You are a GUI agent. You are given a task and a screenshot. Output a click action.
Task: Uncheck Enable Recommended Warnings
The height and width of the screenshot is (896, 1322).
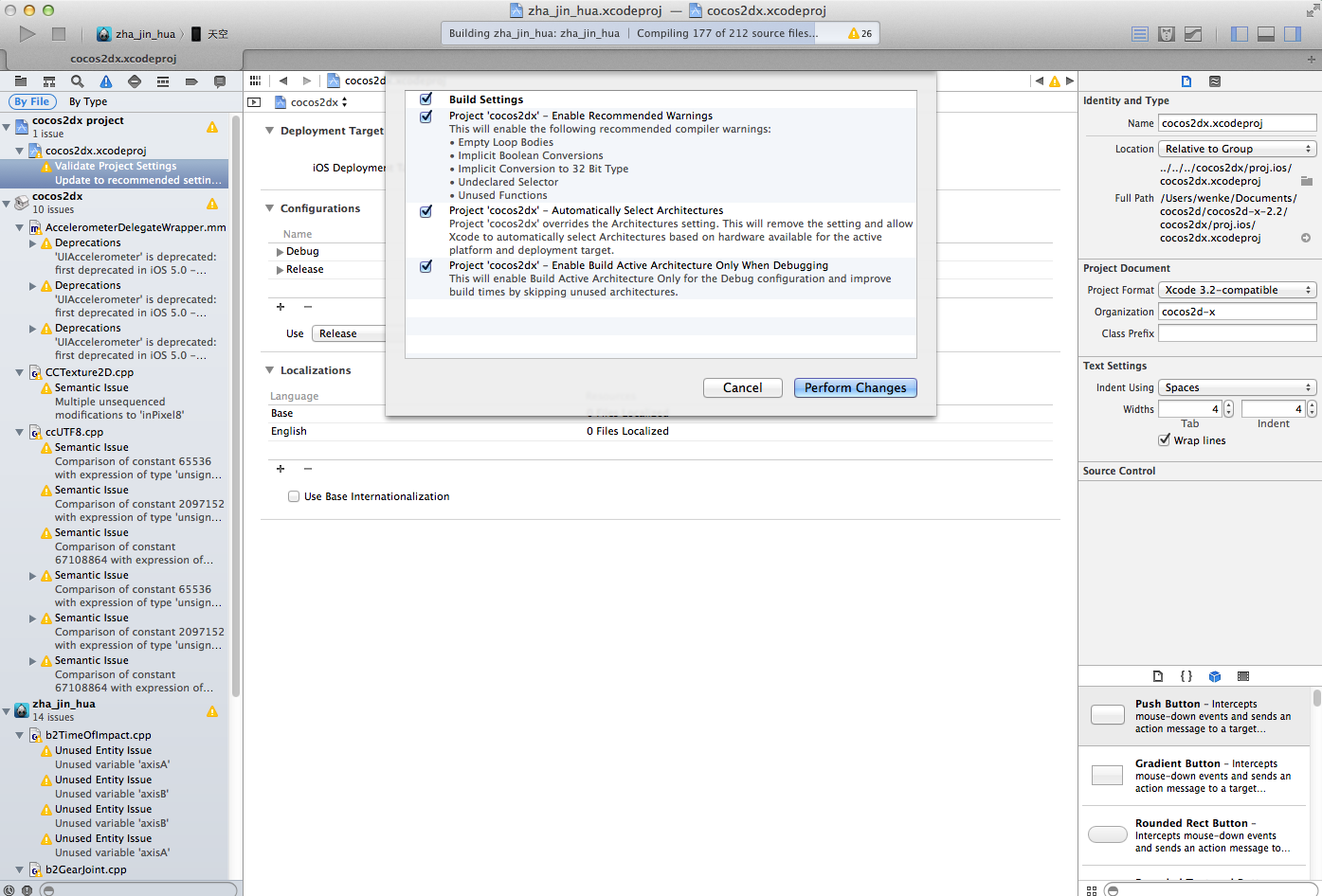coord(426,116)
